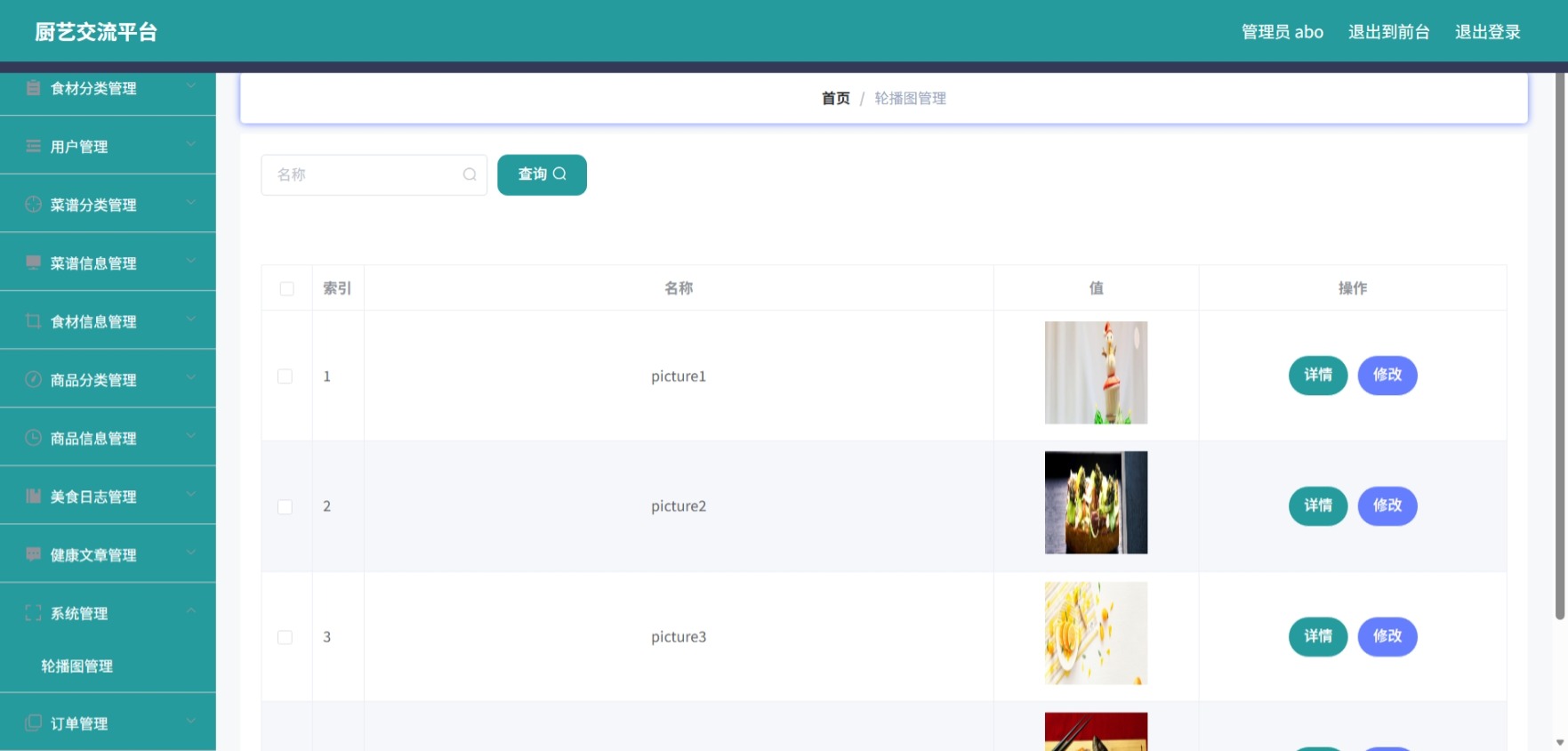
Task: Focus the 名称 search input field
Action: click(x=374, y=174)
